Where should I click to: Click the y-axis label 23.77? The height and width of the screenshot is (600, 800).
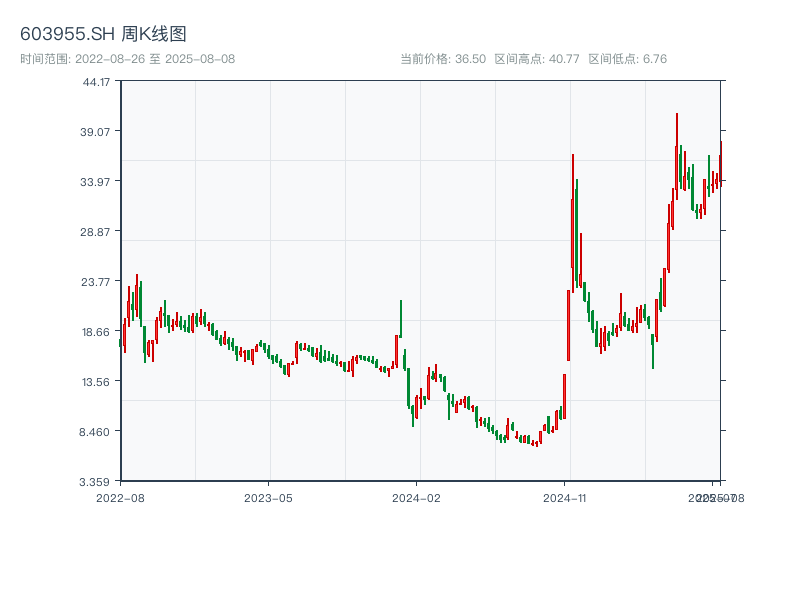click(95, 282)
